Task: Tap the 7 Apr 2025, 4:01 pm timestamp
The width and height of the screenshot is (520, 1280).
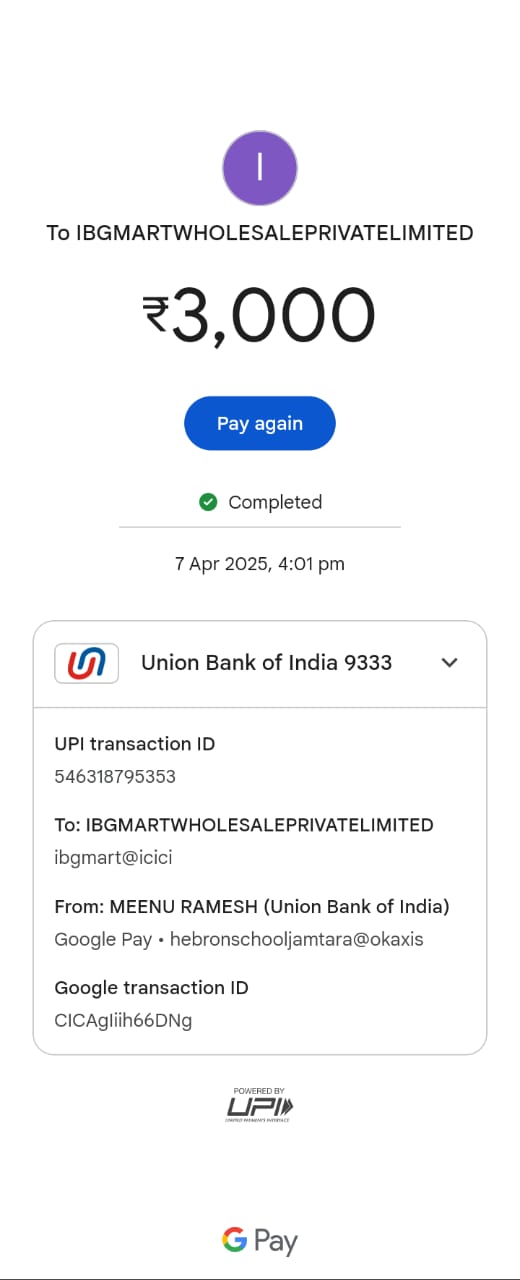Action: tap(260, 564)
